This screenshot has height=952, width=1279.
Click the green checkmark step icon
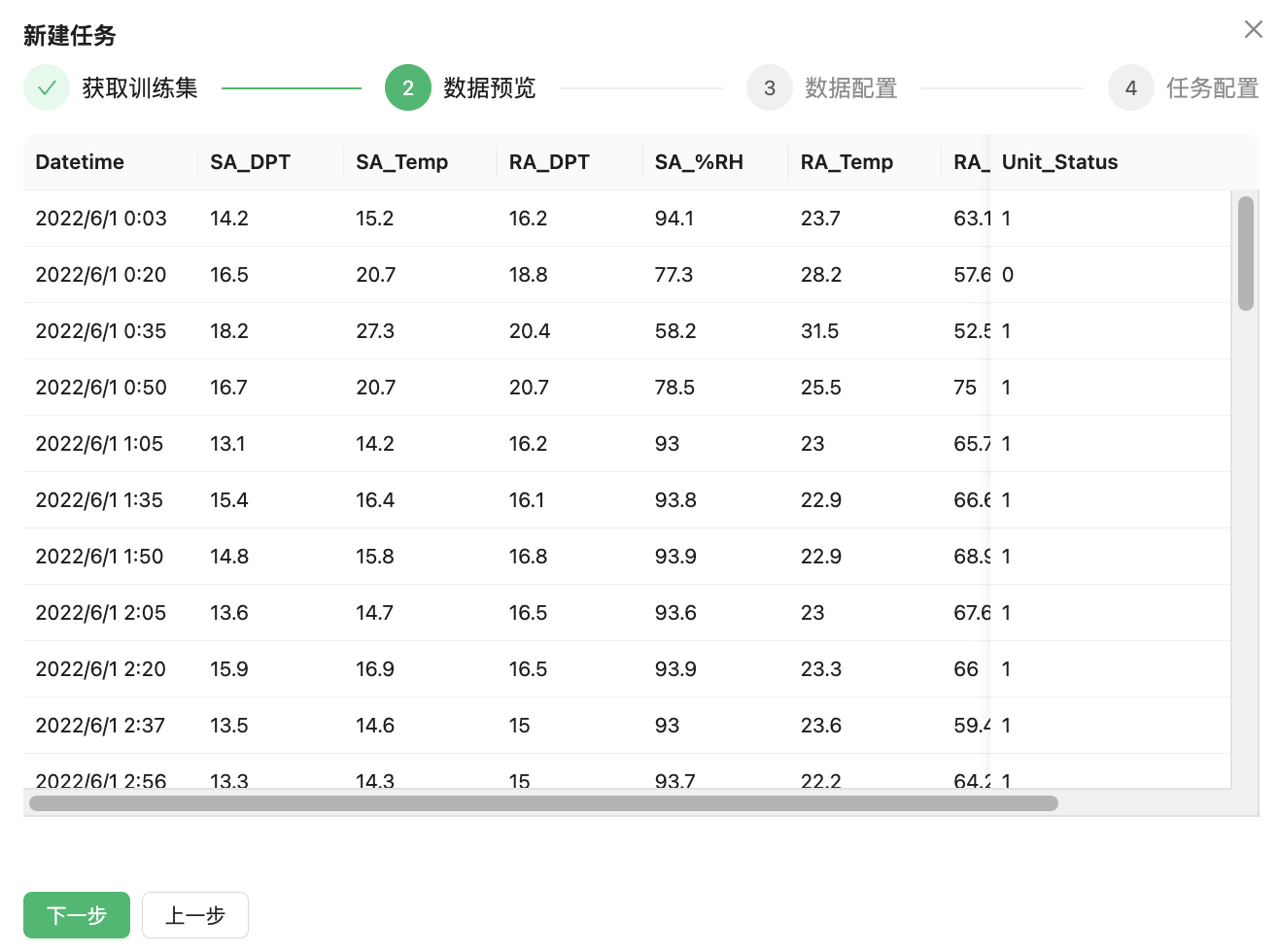click(x=47, y=88)
